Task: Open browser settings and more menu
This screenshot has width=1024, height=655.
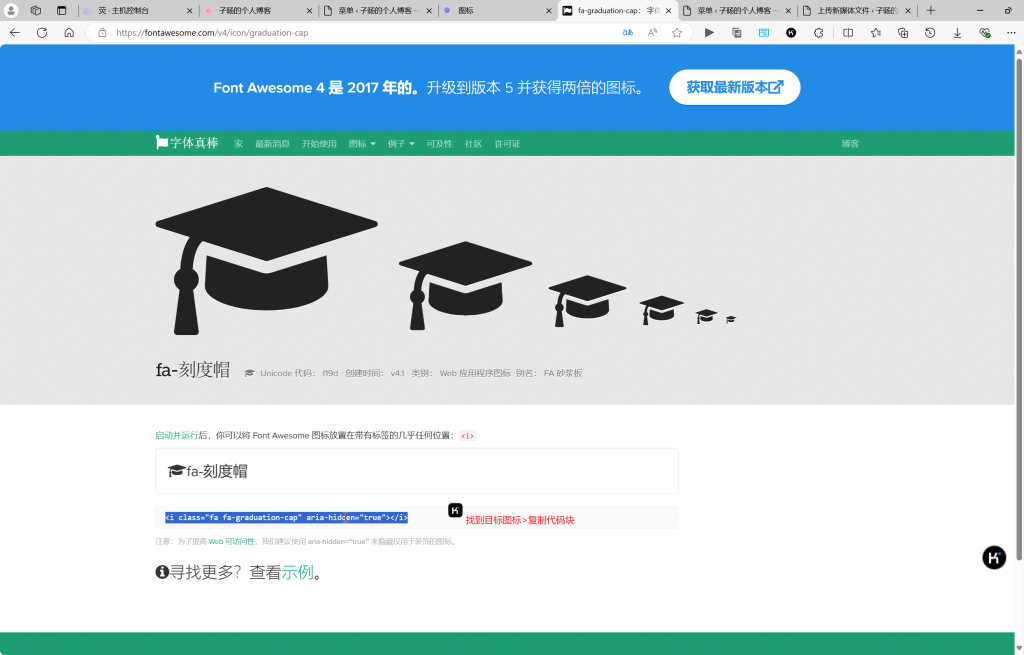Action: (1011, 33)
